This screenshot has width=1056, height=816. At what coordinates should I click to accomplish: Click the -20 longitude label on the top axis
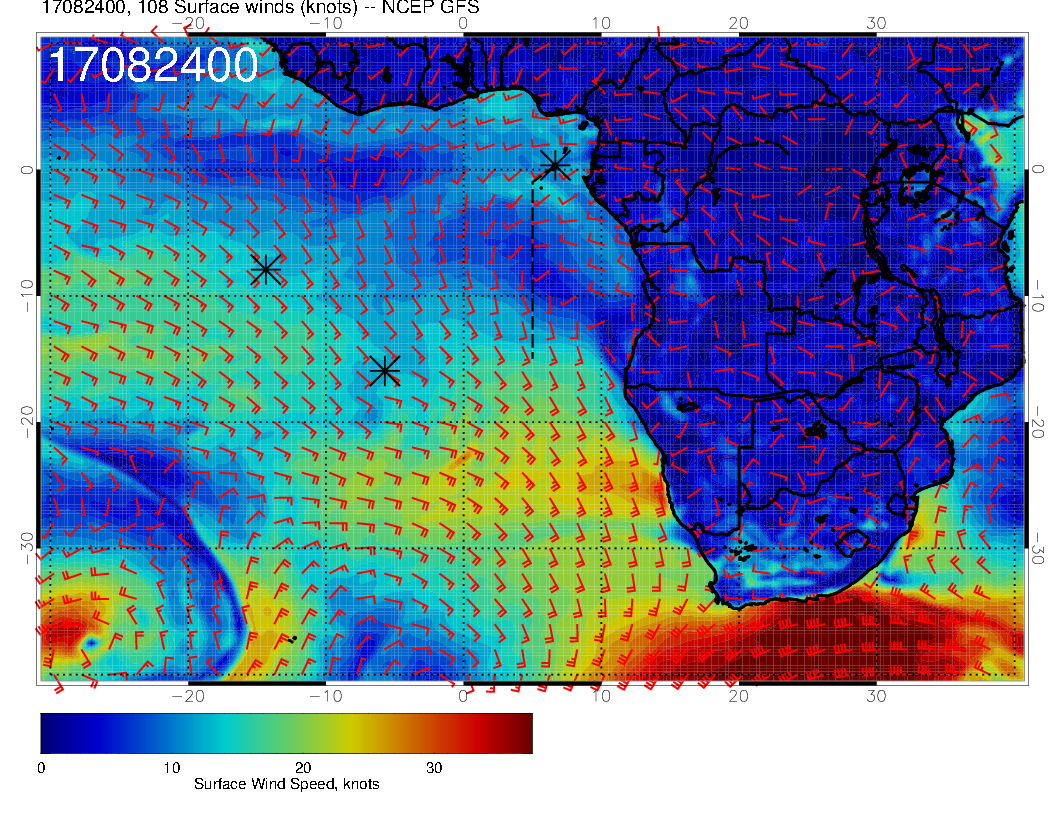(x=188, y=23)
